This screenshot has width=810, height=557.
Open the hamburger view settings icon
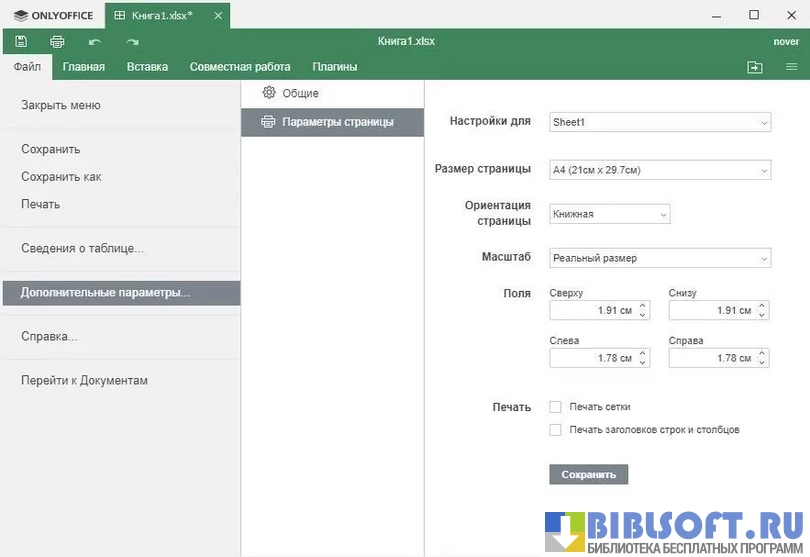point(791,67)
